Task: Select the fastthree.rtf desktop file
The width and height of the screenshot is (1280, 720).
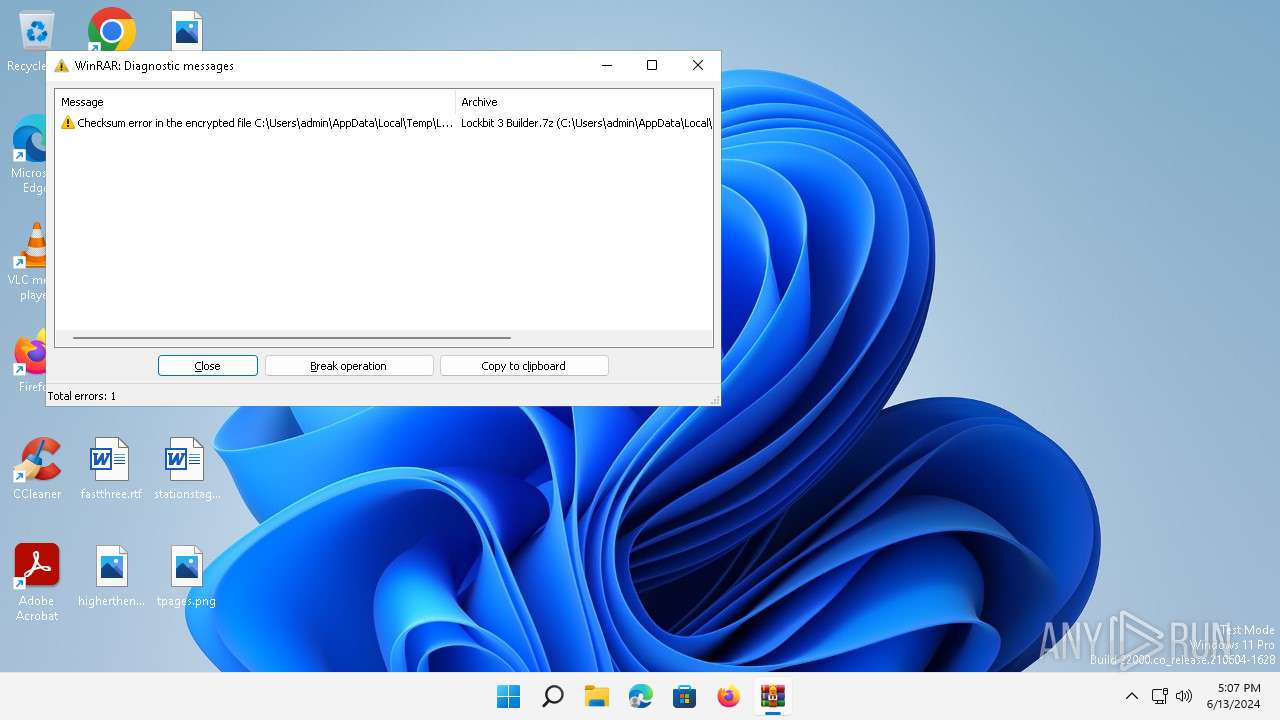Action: (111, 468)
